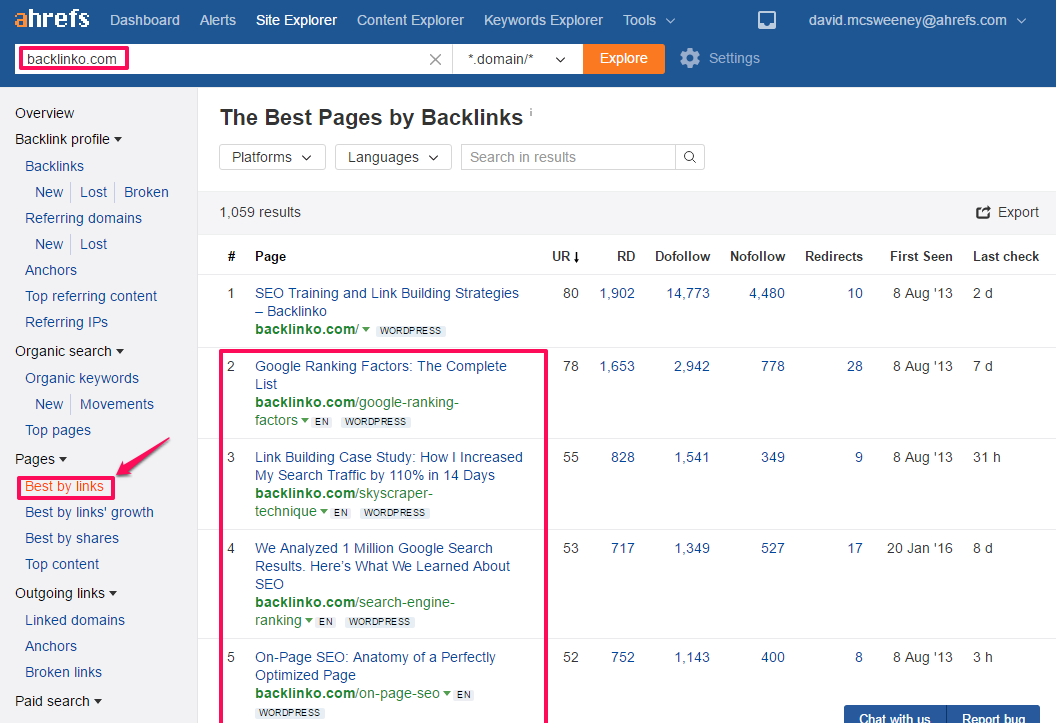Open Top pages in sidebar

click(x=58, y=430)
